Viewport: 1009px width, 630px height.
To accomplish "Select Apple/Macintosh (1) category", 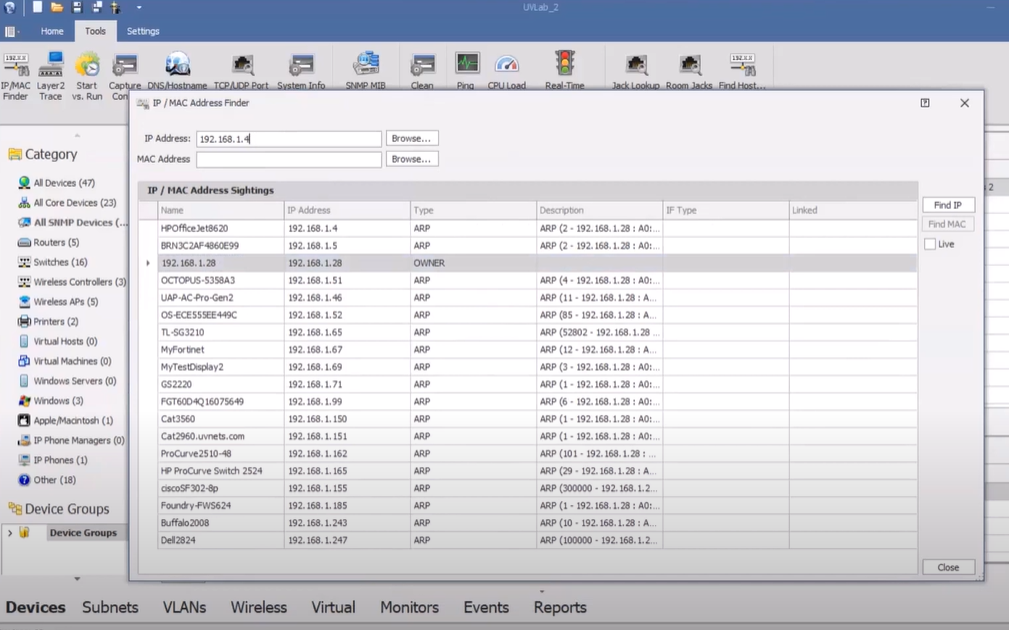I will [x=66, y=421].
